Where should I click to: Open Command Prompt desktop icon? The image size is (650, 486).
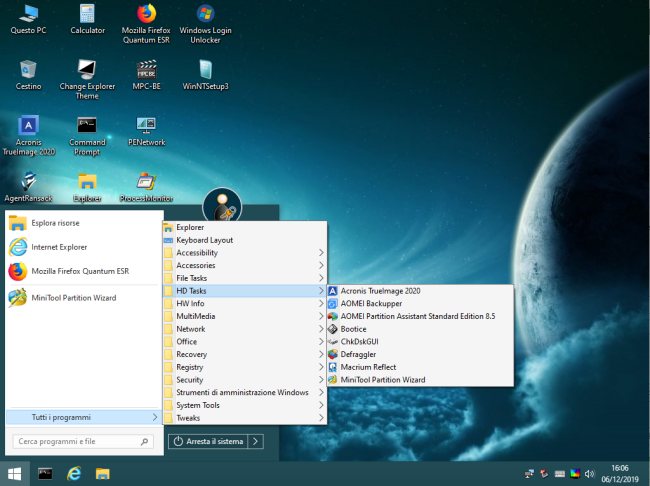pyautogui.click(x=87, y=136)
